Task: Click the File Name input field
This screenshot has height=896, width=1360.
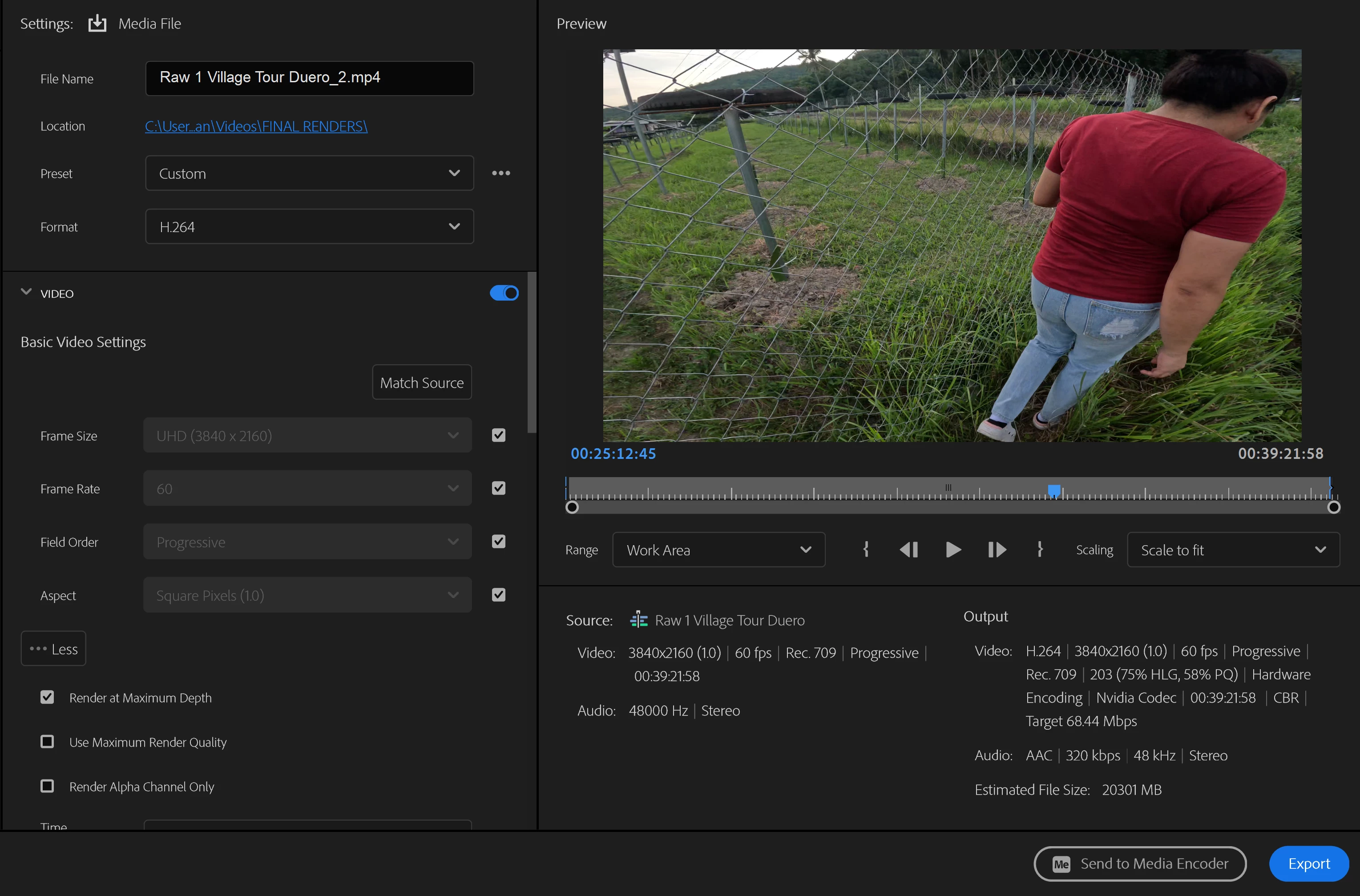Action: tap(309, 78)
